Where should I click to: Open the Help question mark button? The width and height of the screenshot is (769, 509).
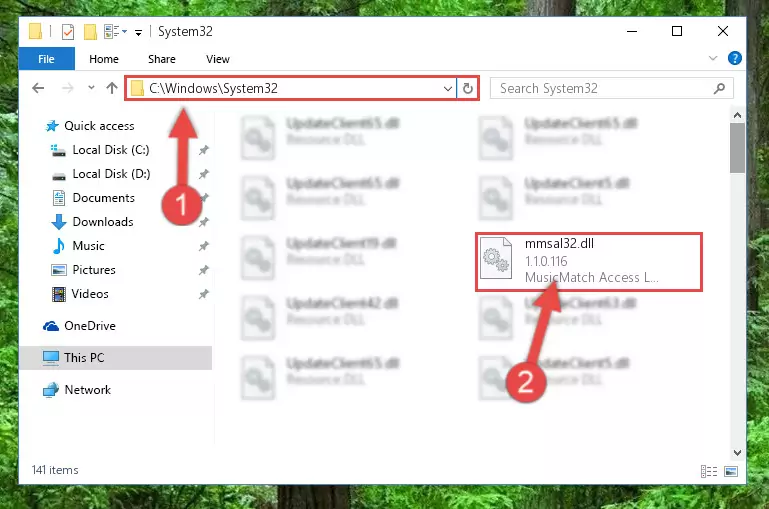click(735, 58)
